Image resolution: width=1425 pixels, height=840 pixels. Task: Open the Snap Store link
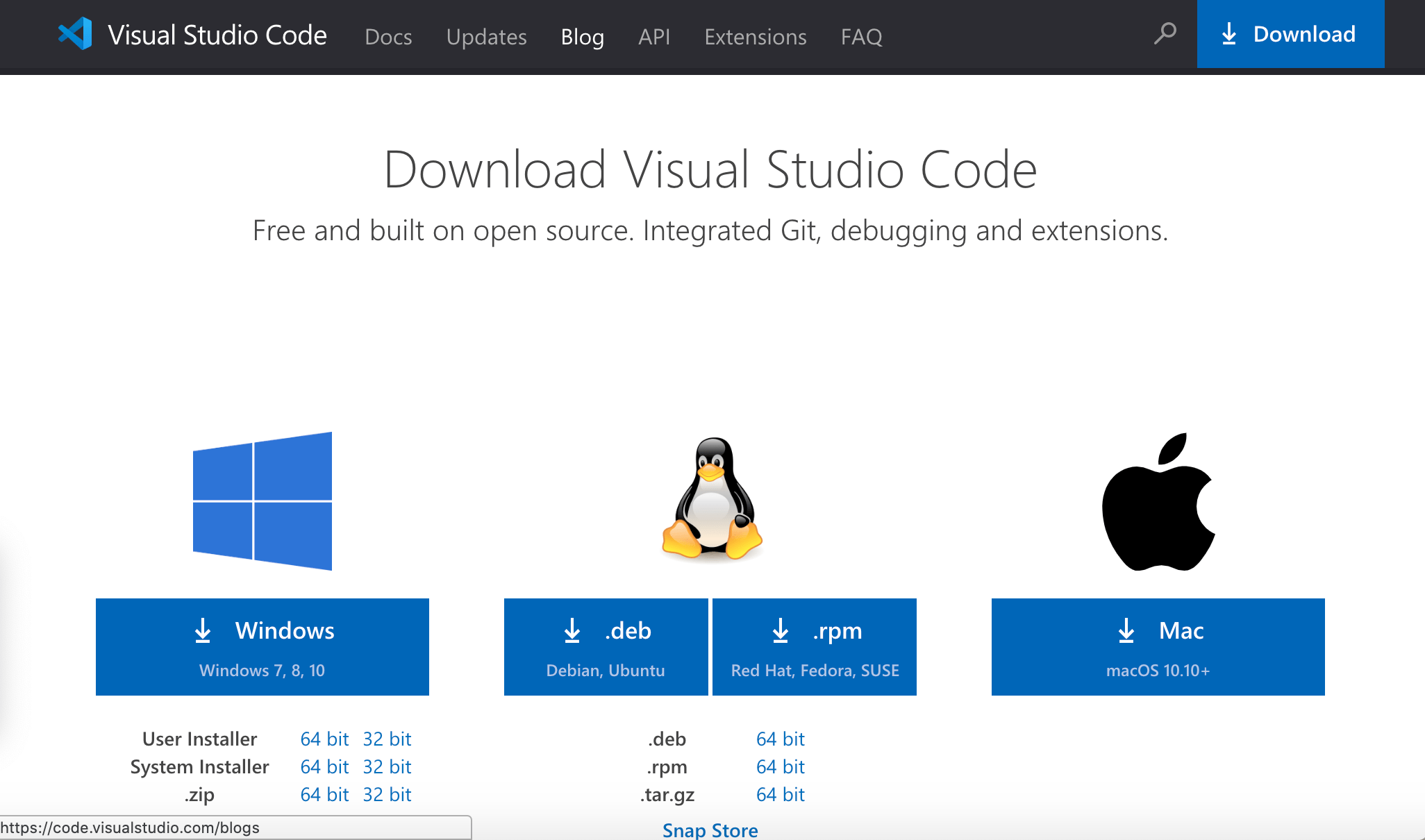[x=710, y=830]
